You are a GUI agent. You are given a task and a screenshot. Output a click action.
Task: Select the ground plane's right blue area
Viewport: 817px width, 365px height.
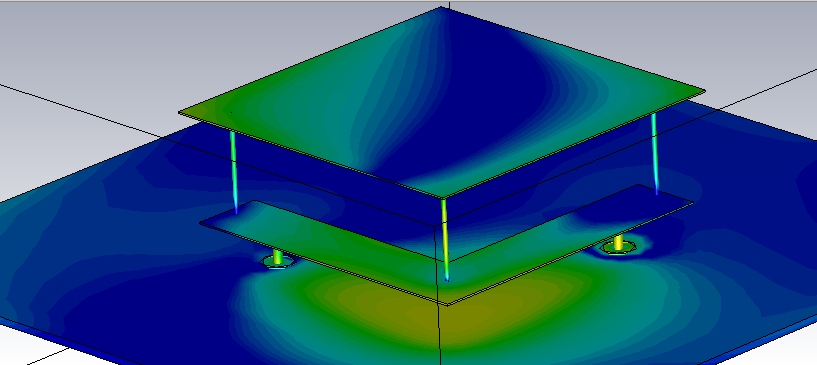click(756, 234)
